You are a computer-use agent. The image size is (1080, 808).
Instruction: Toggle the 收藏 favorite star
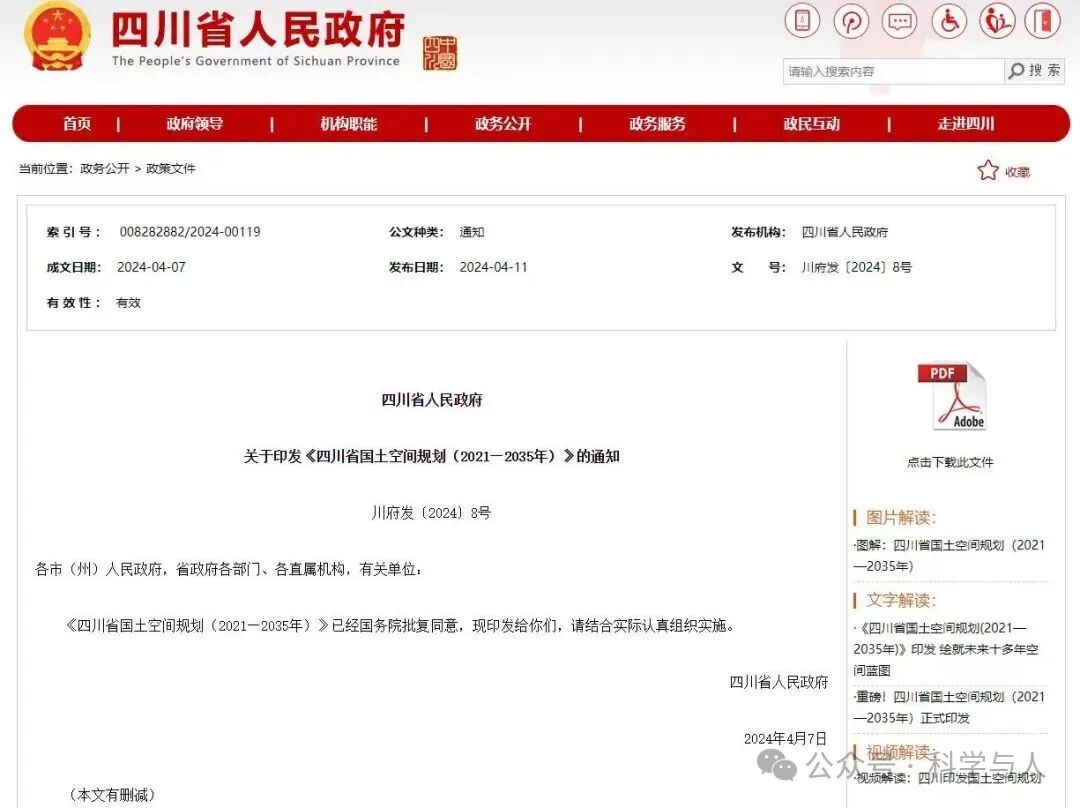click(x=988, y=170)
